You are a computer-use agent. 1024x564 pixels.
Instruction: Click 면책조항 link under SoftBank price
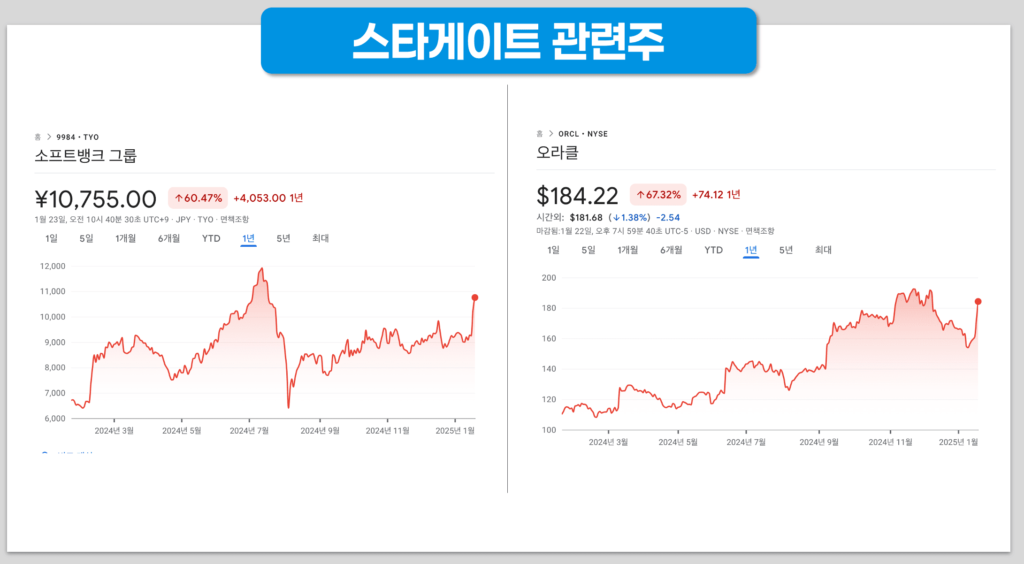pyautogui.click(x=234, y=220)
